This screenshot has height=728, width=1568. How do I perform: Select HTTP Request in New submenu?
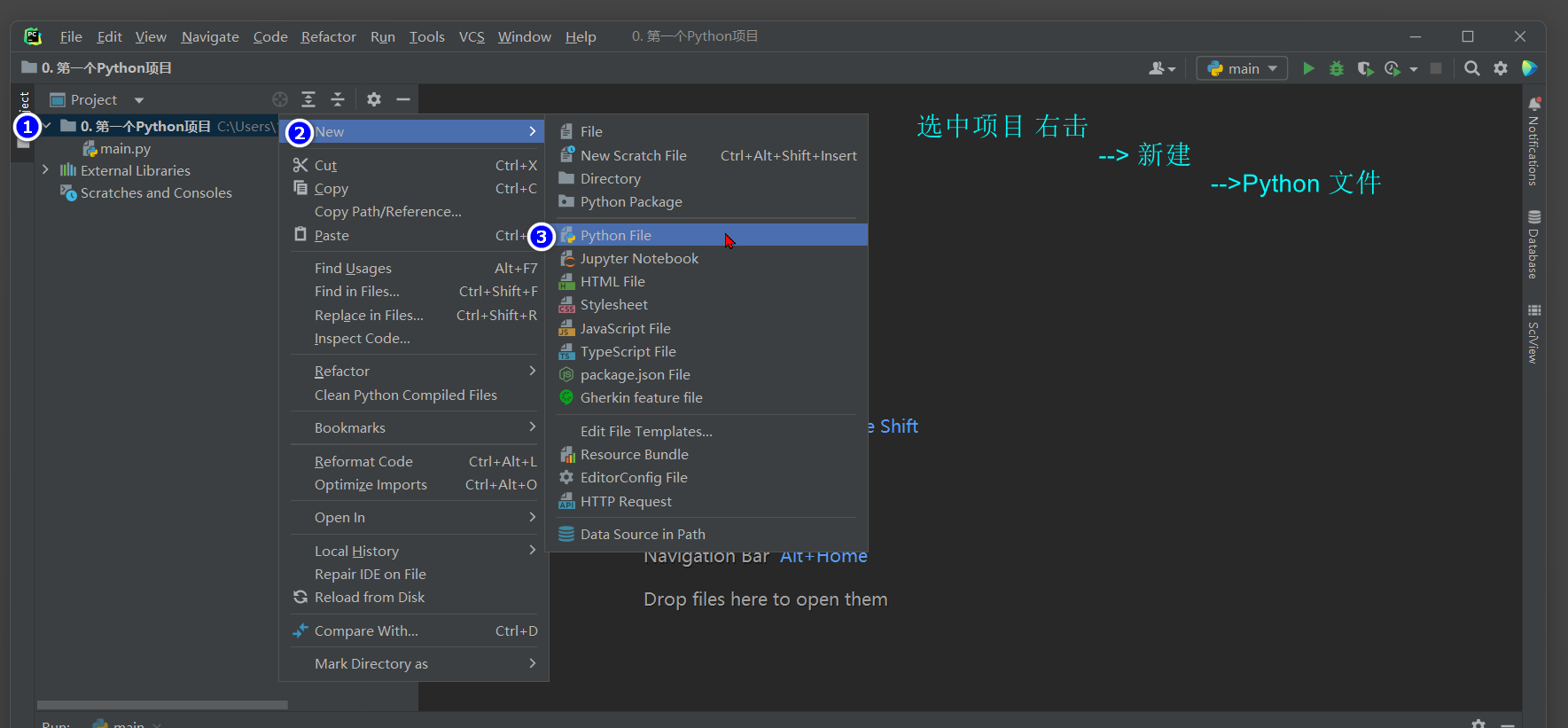pos(707,501)
